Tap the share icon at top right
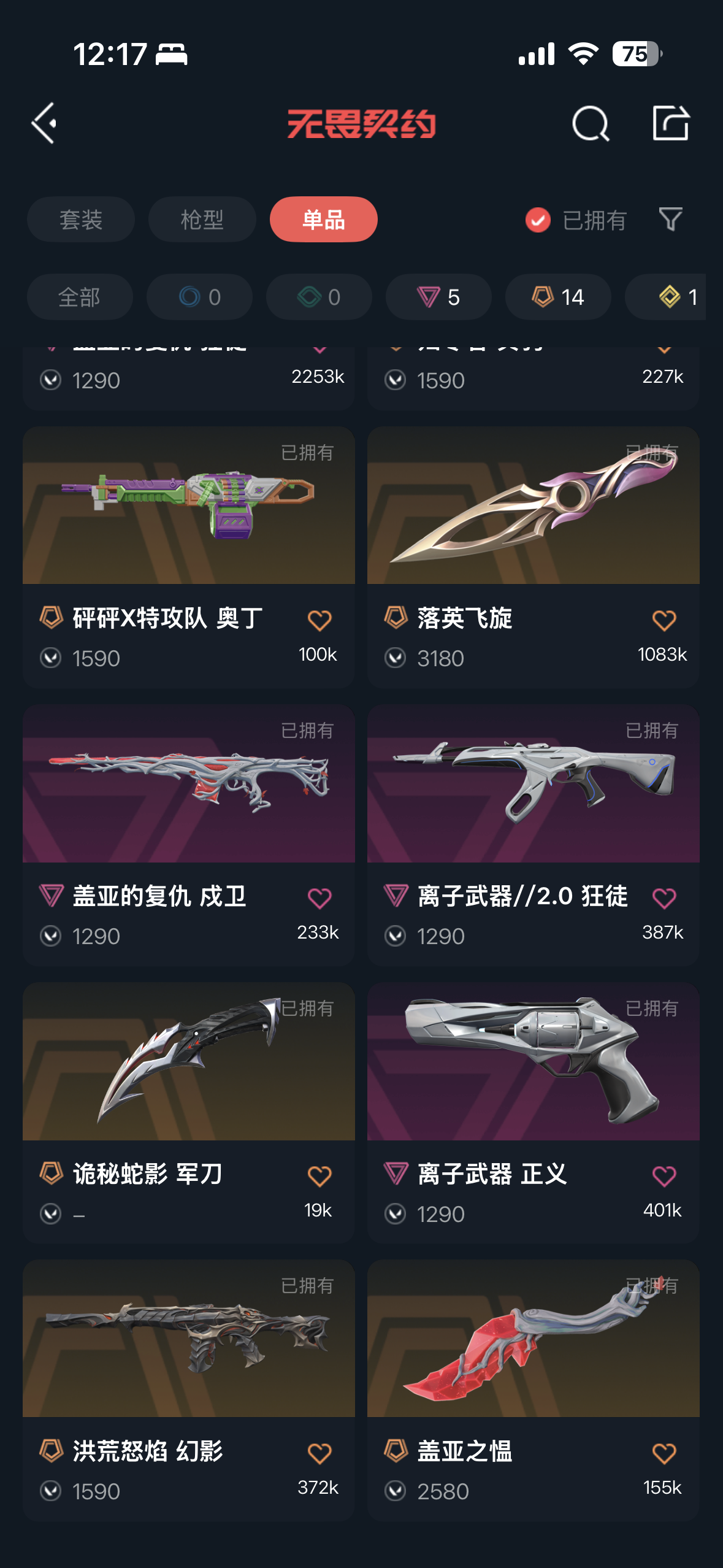 click(x=670, y=123)
